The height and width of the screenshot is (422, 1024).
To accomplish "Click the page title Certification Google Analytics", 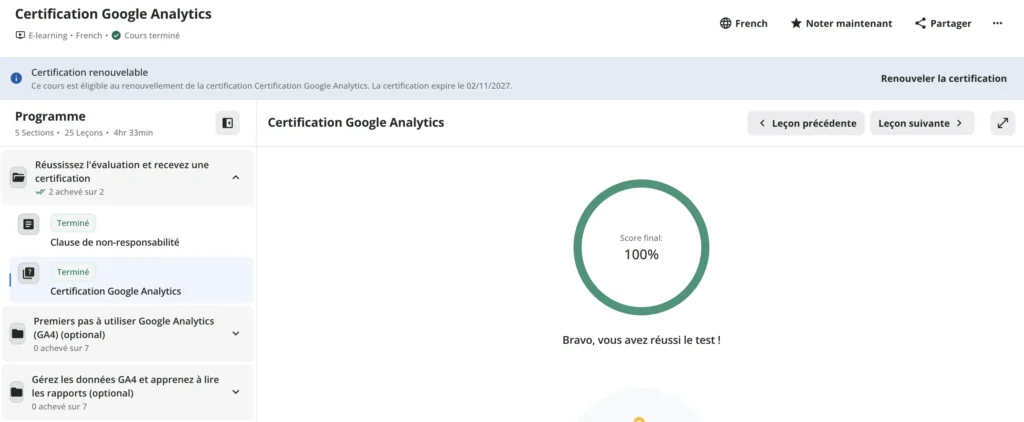I will (x=113, y=14).
